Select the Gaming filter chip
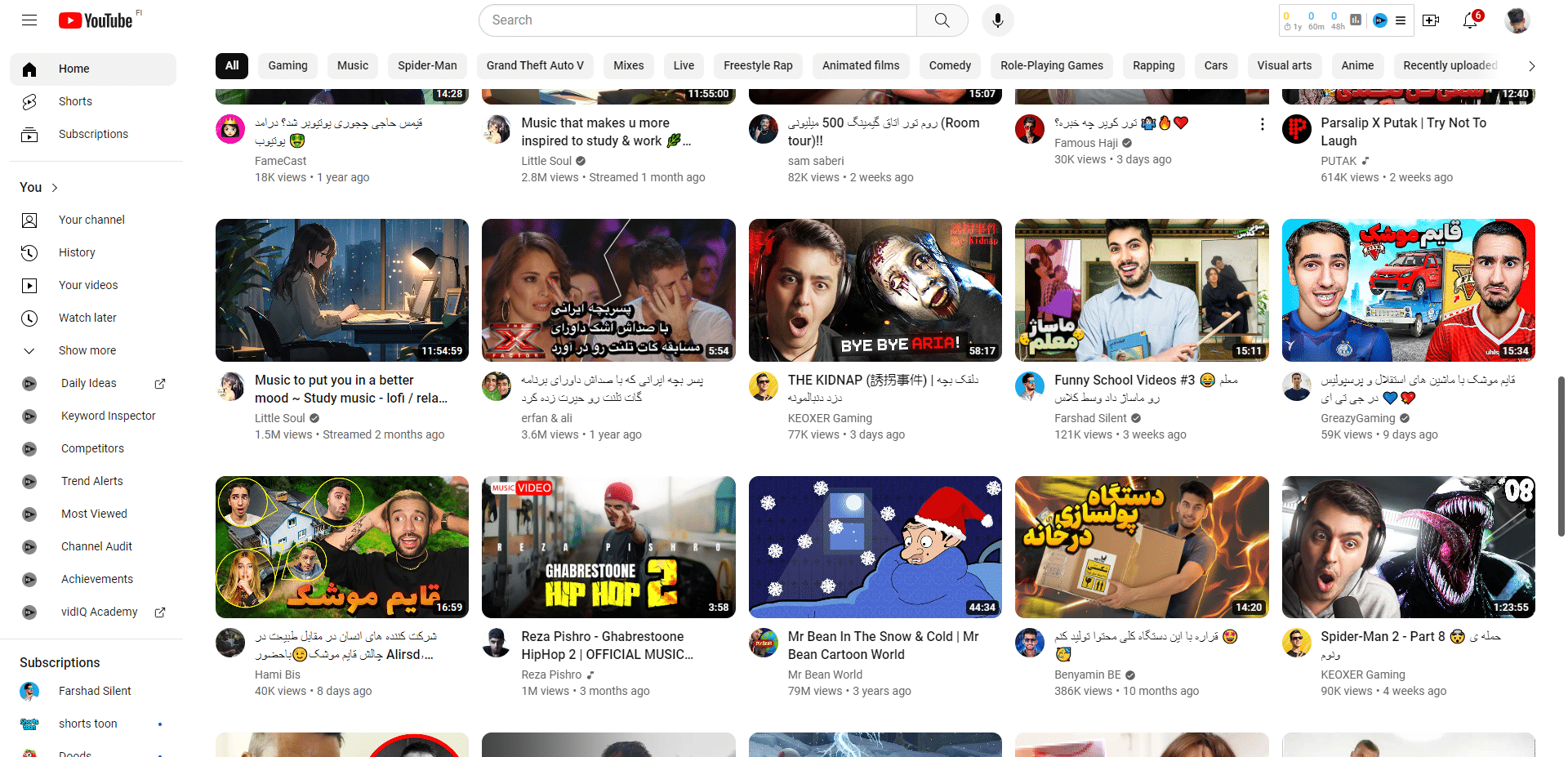The width and height of the screenshot is (1568, 757). coord(287,65)
